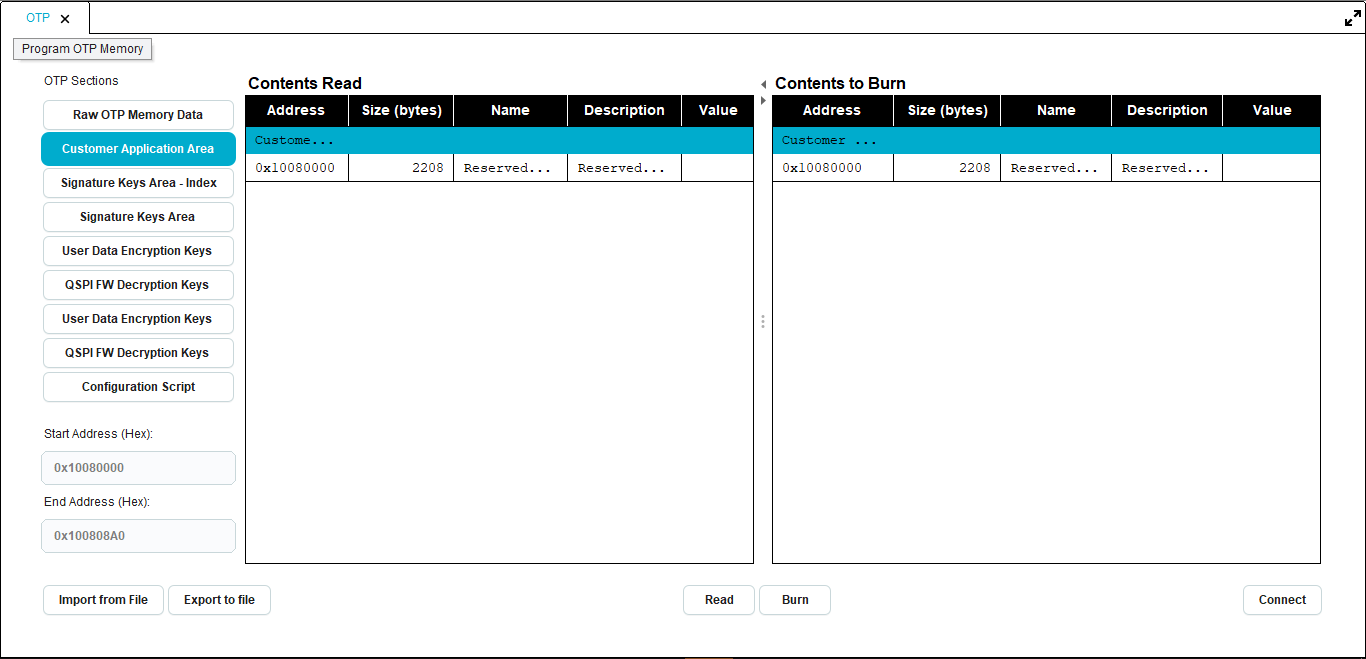This screenshot has height=659, width=1366.
Task: Select the 'Customer ...' group row in Contents to Burn
Action: tap(1046, 141)
